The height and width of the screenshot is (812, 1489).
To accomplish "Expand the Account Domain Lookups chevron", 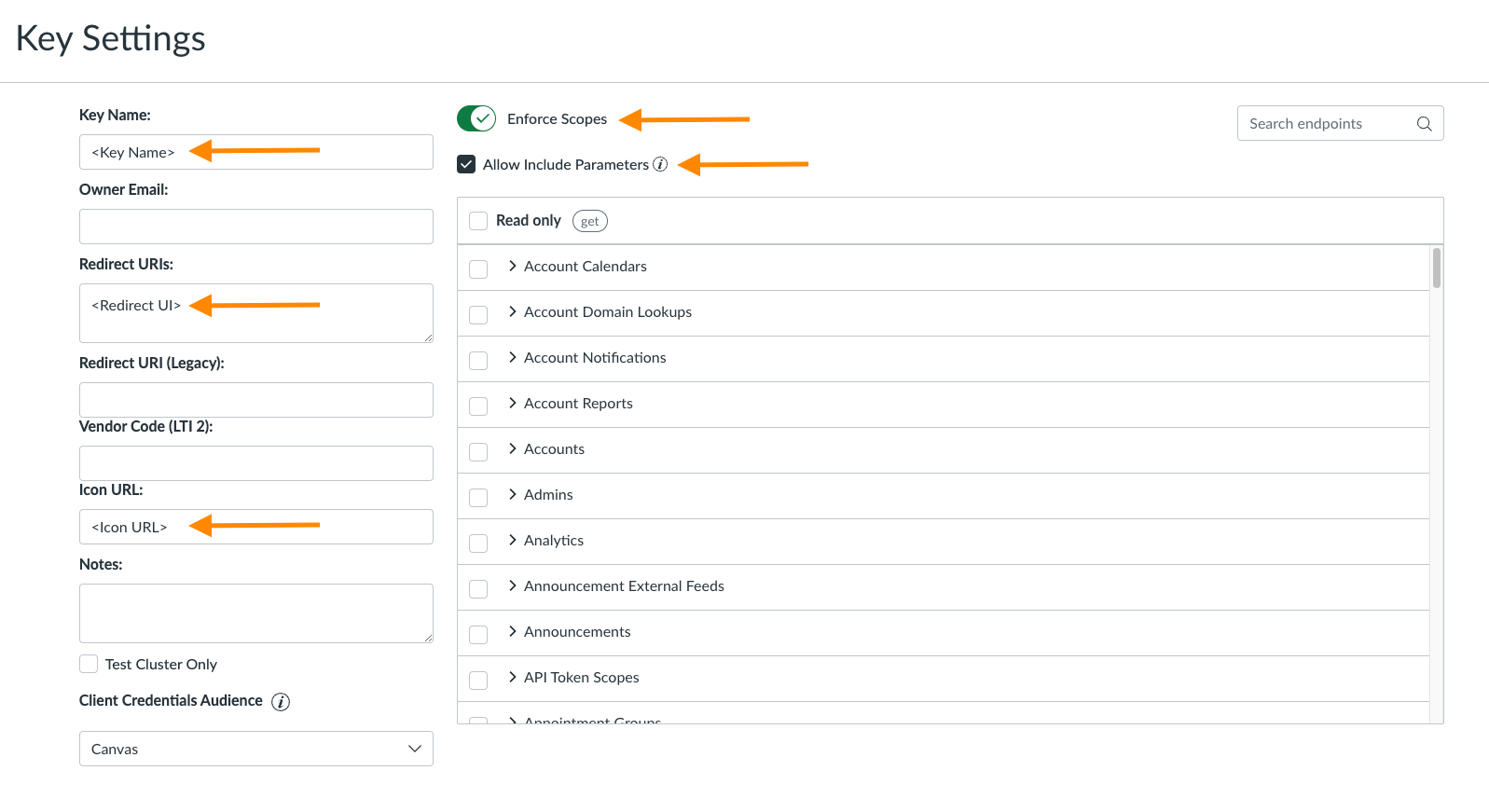I will (513, 311).
